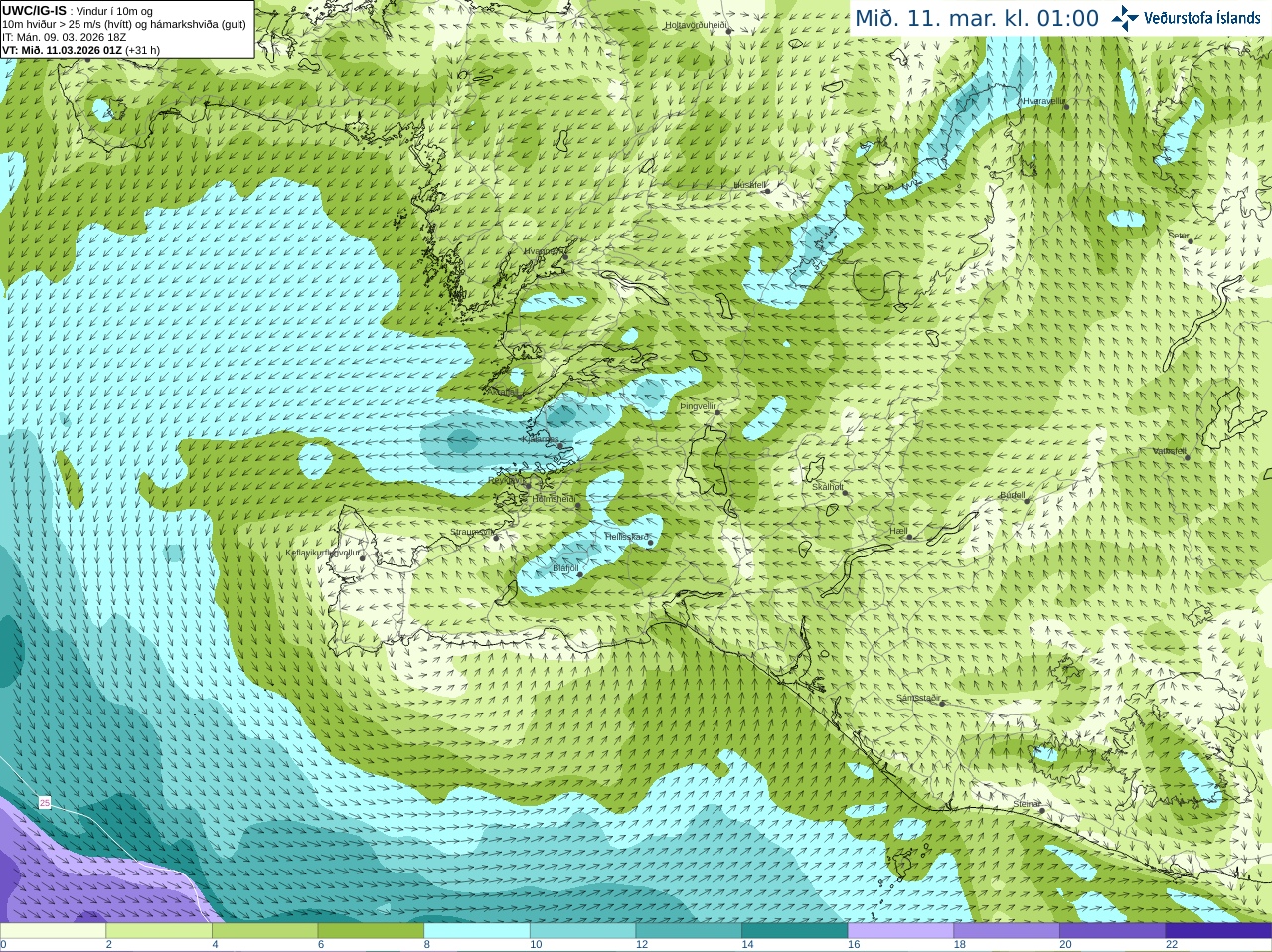Select the 14–16 m/s legend color
Screen dimensions: 1272x952
pos(795,931)
